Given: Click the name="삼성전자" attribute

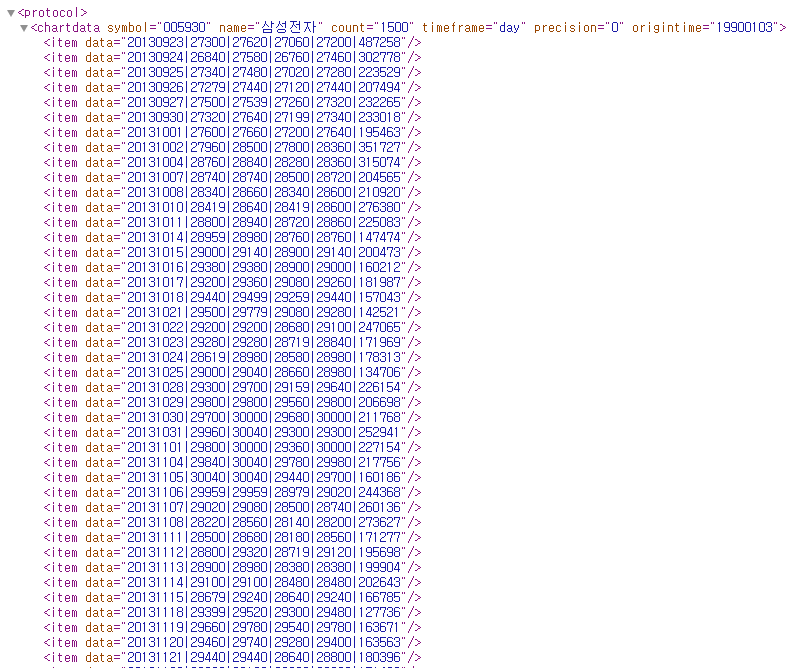Looking at the screenshot, I should point(271,28).
